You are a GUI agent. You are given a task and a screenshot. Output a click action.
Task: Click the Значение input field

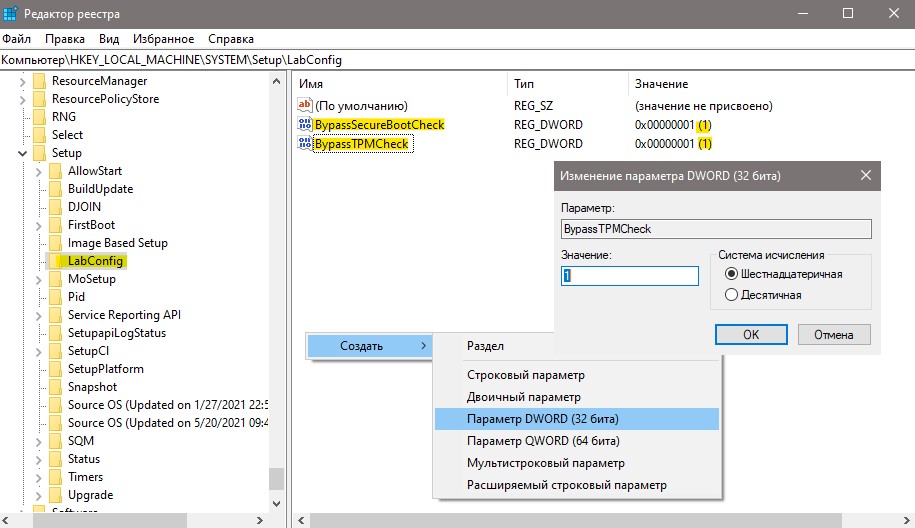point(630,276)
